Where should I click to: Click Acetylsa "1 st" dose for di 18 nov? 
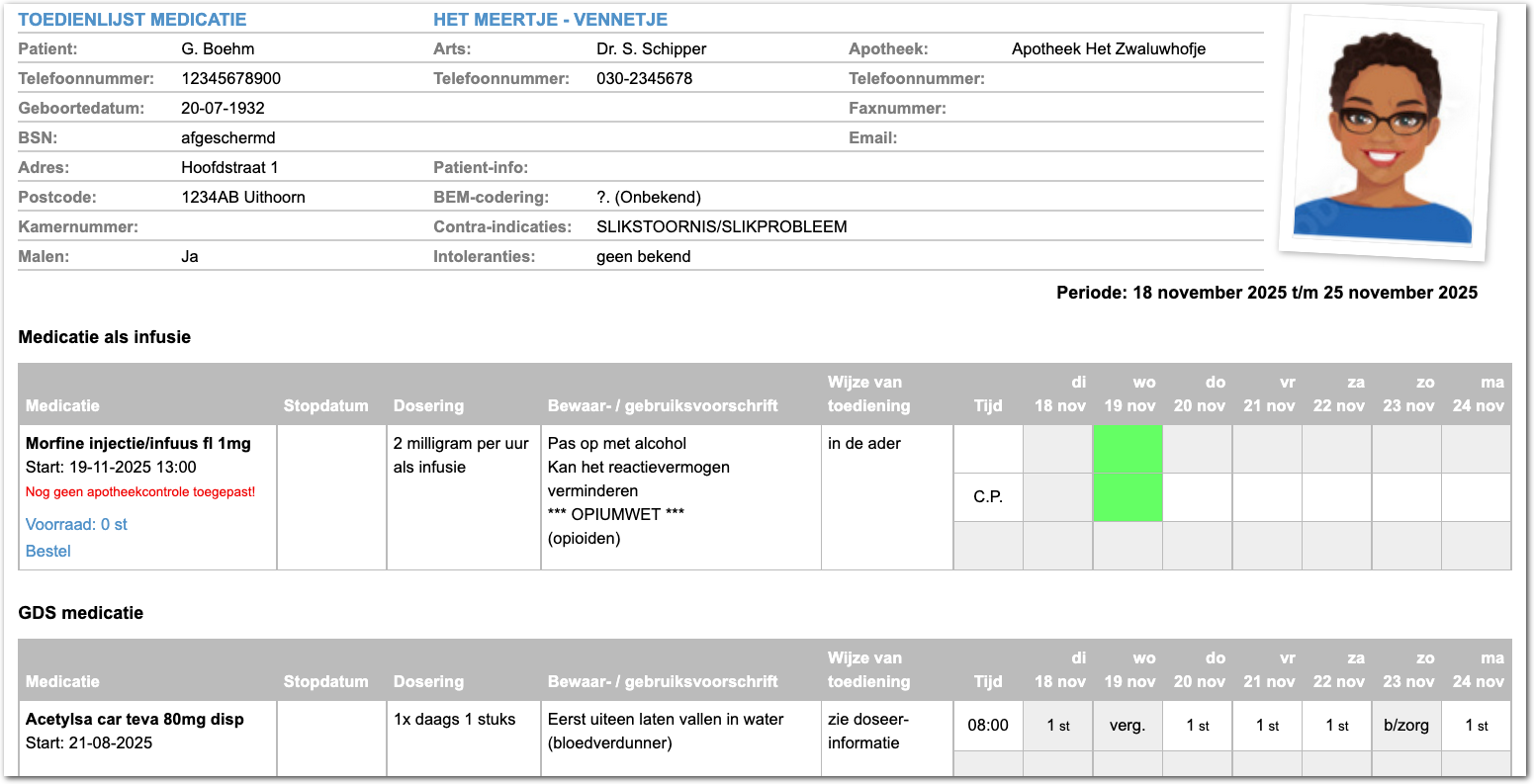(x=1058, y=725)
